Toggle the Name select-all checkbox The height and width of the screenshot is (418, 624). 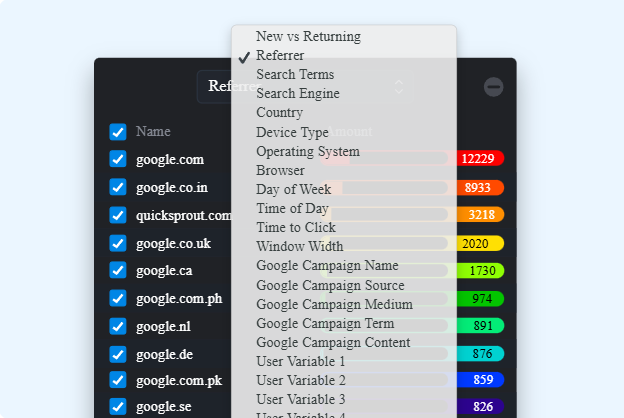[x=118, y=132]
